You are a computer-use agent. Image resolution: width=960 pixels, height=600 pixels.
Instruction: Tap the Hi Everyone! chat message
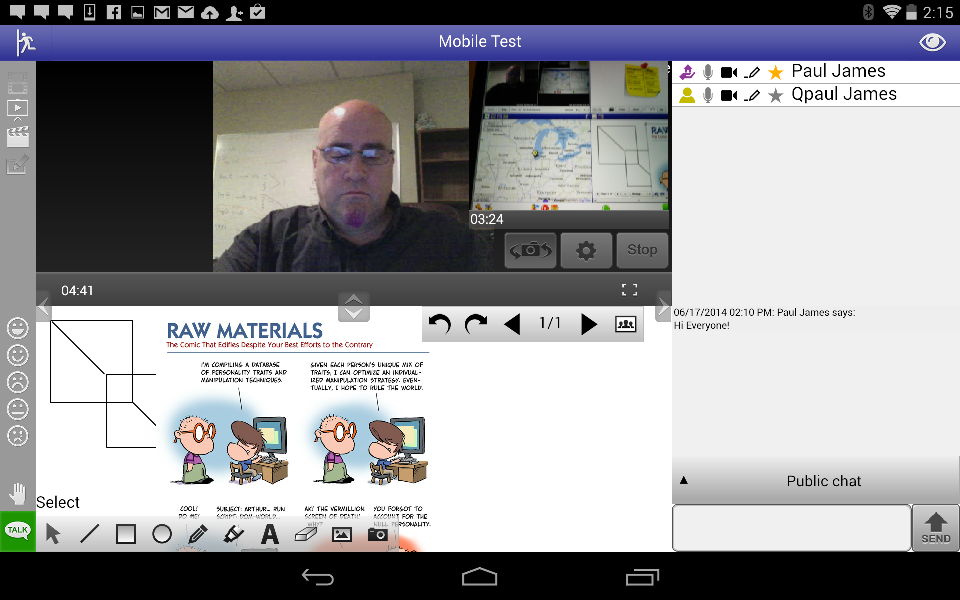[702, 326]
